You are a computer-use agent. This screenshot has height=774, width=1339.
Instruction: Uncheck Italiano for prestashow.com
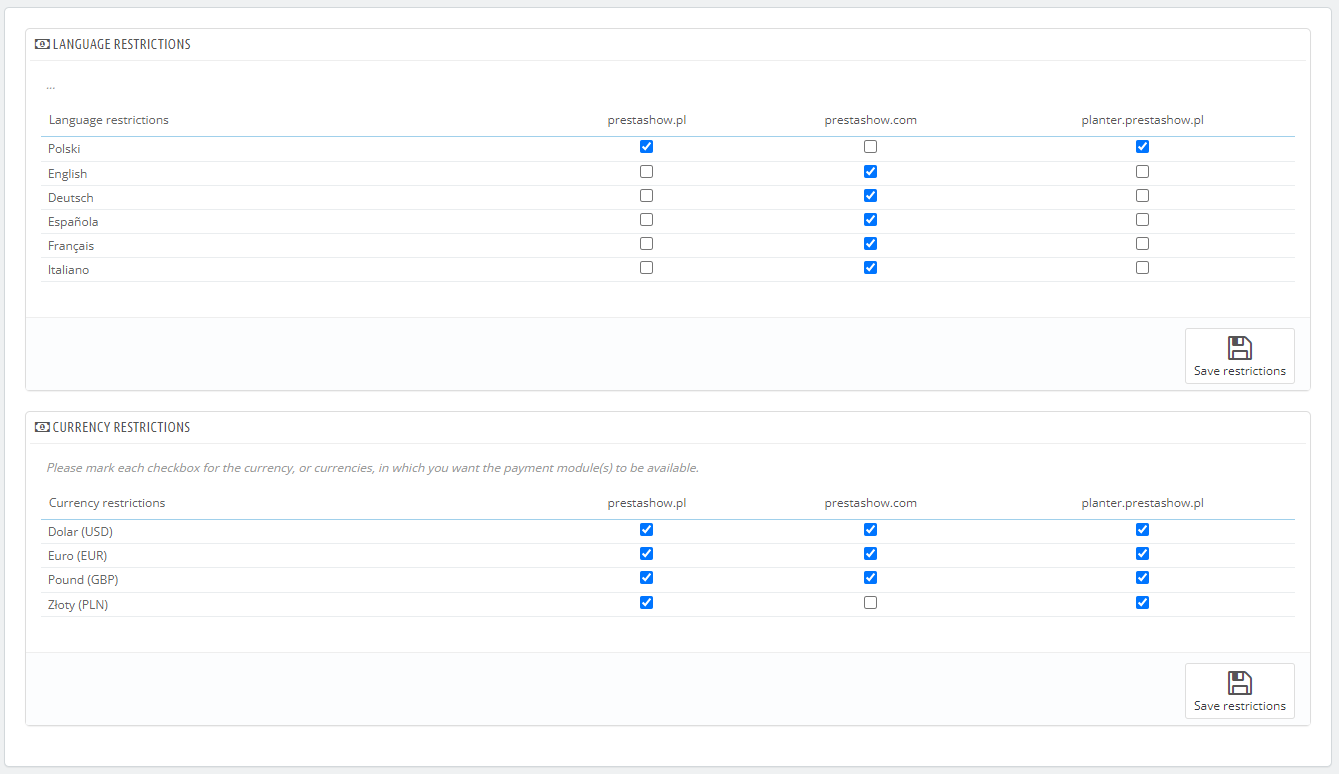870,268
